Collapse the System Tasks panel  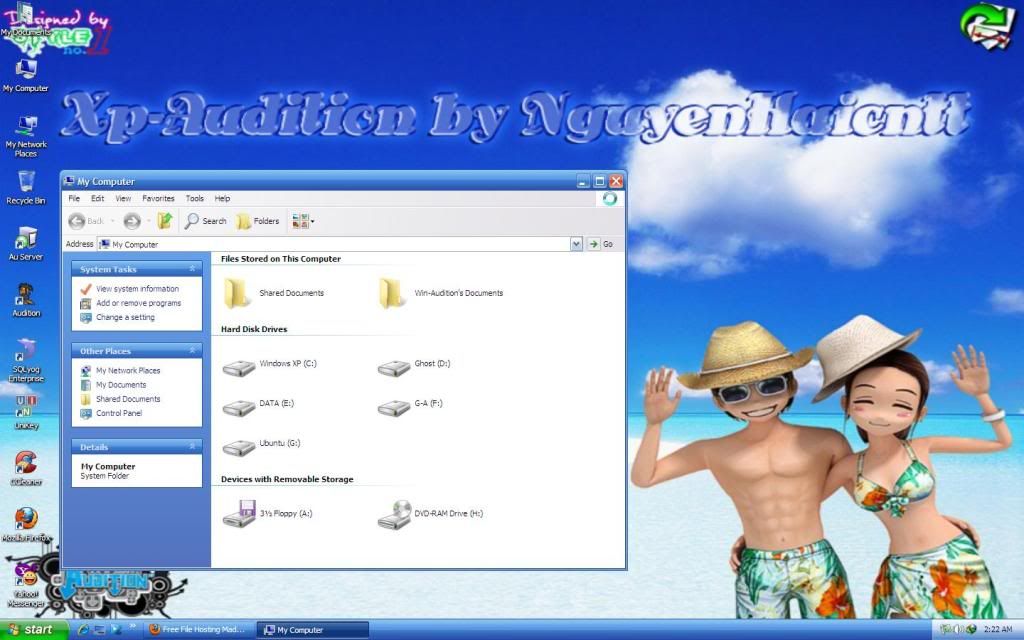tap(192, 268)
